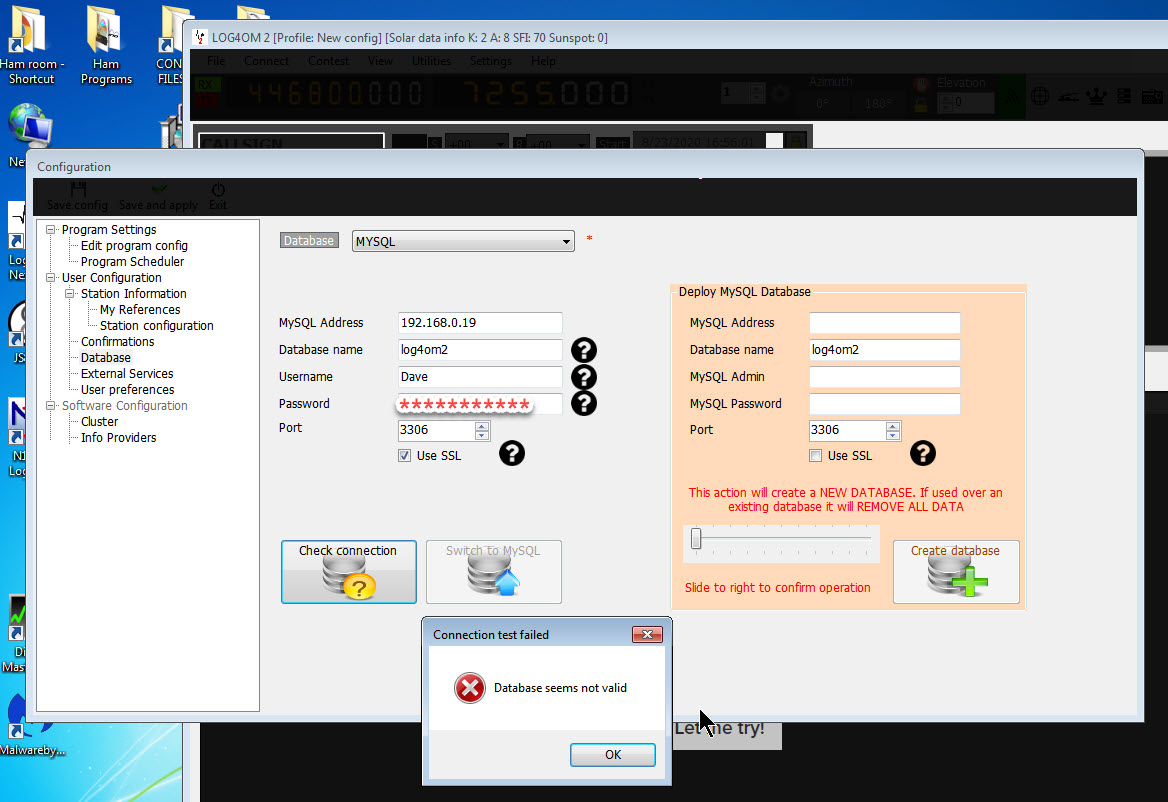1168x802 pixels.
Task: Select the Database item in configuration tree
Action: [106, 357]
